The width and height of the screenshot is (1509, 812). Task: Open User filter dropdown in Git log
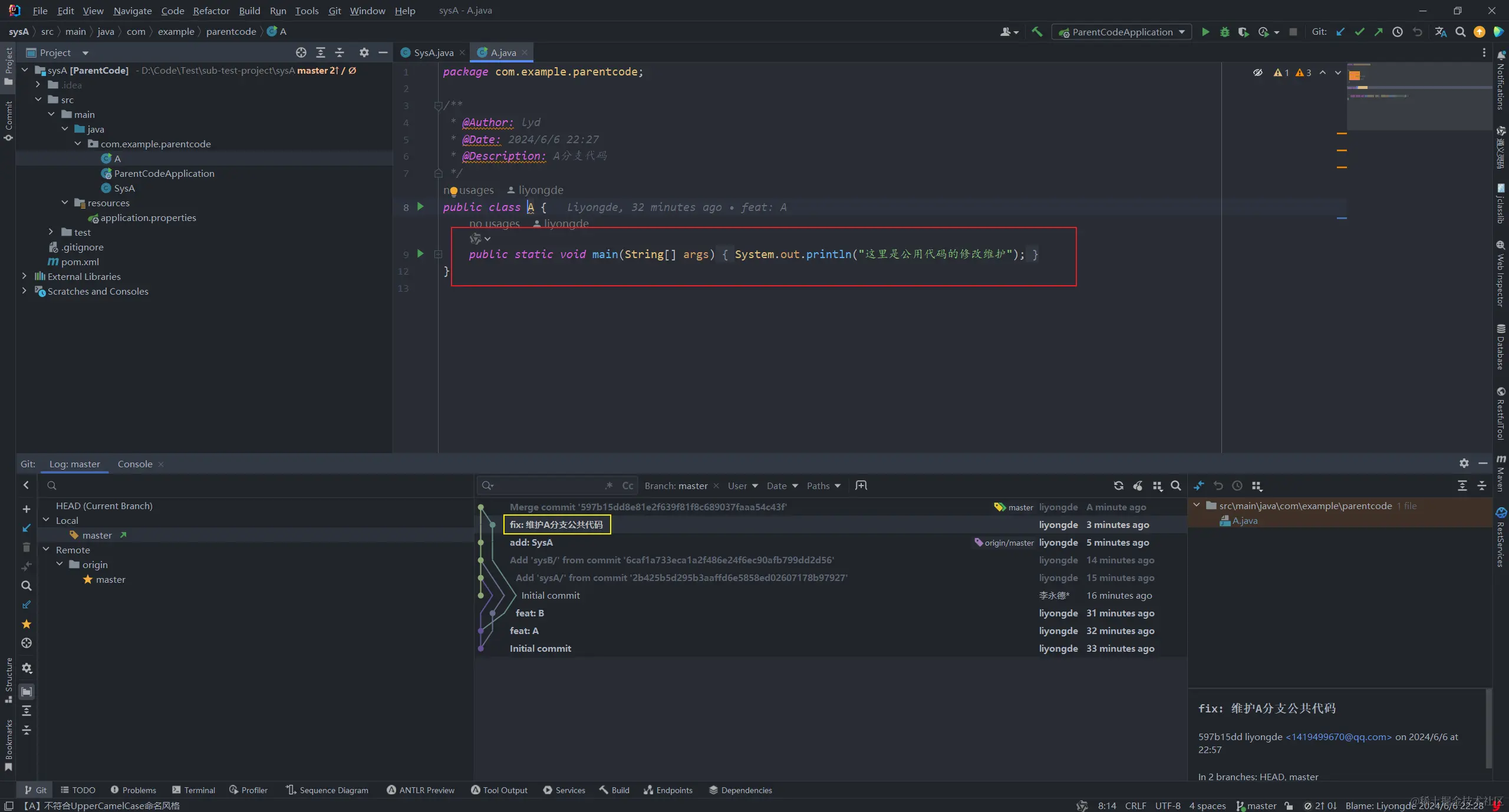click(743, 486)
